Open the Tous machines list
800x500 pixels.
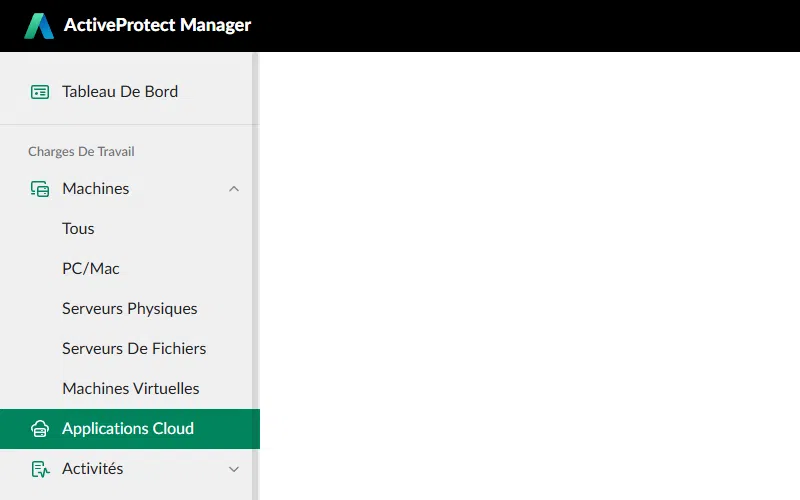pyautogui.click(x=78, y=229)
